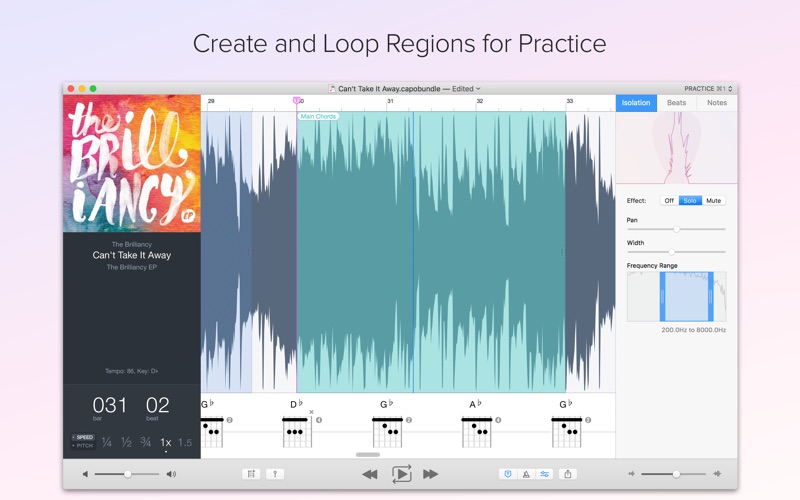This screenshot has height=500, width=800.
Task: Click the equalizer waves toolbar icon
Action: pyautogui.click(x=544, y=474)
